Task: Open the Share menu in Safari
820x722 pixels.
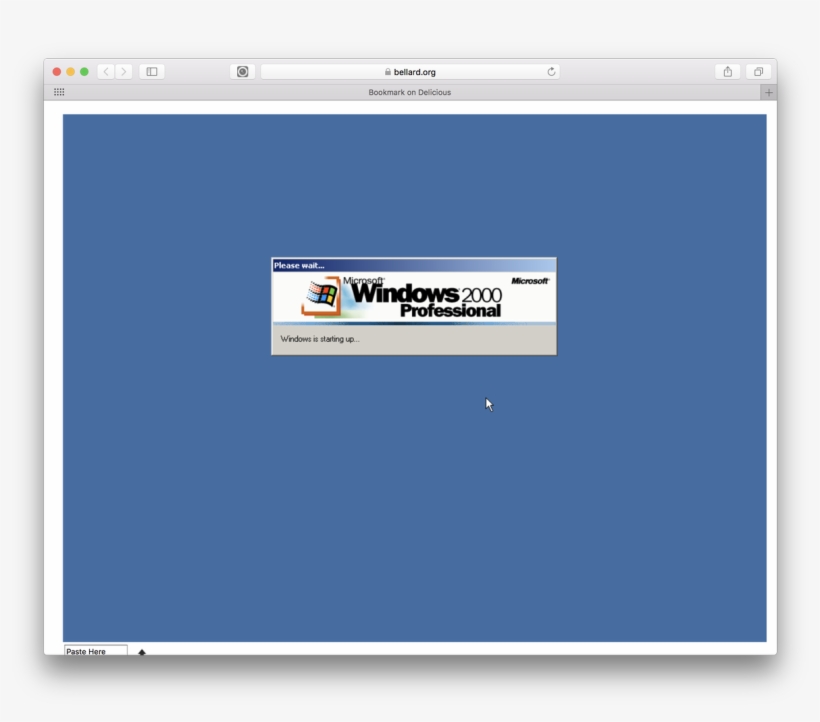Action: (727, 72)
